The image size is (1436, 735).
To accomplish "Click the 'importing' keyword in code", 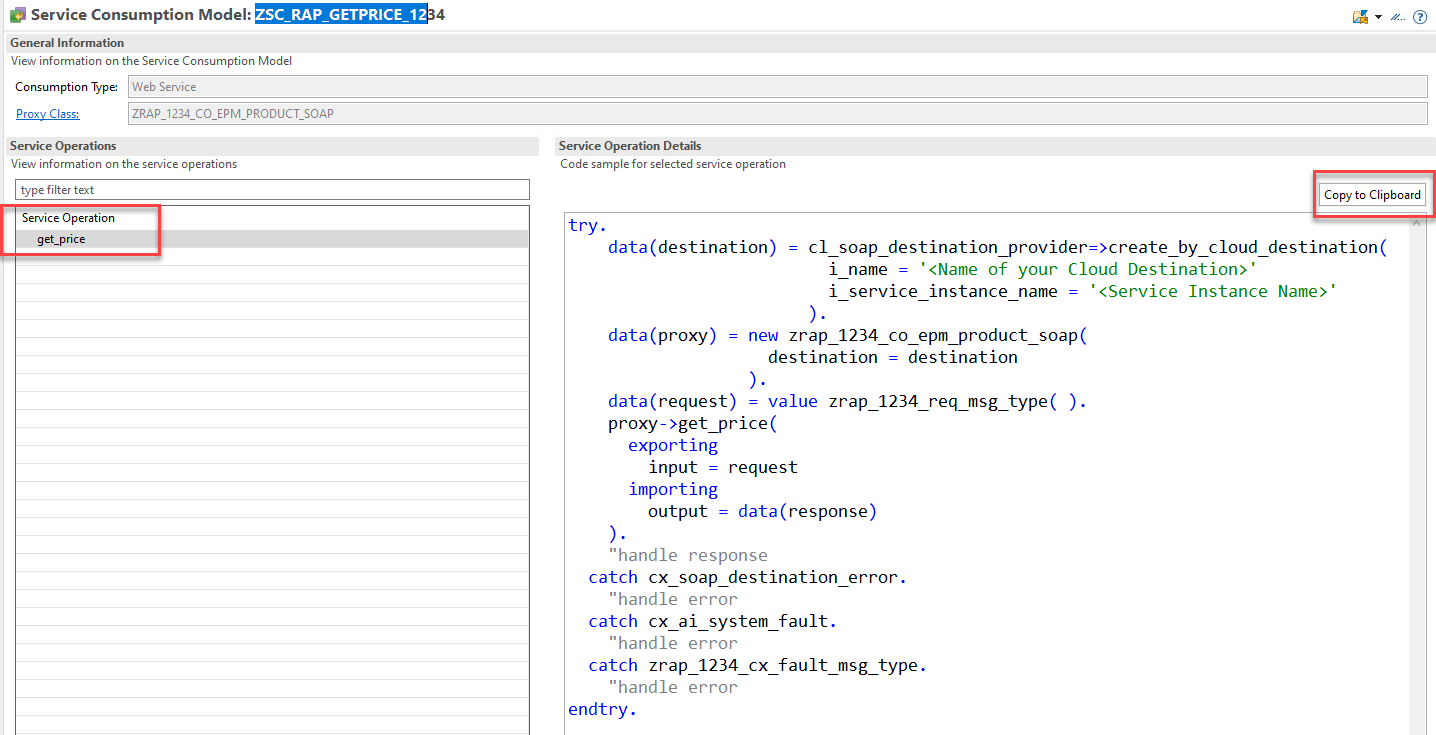I will (673, 490).
